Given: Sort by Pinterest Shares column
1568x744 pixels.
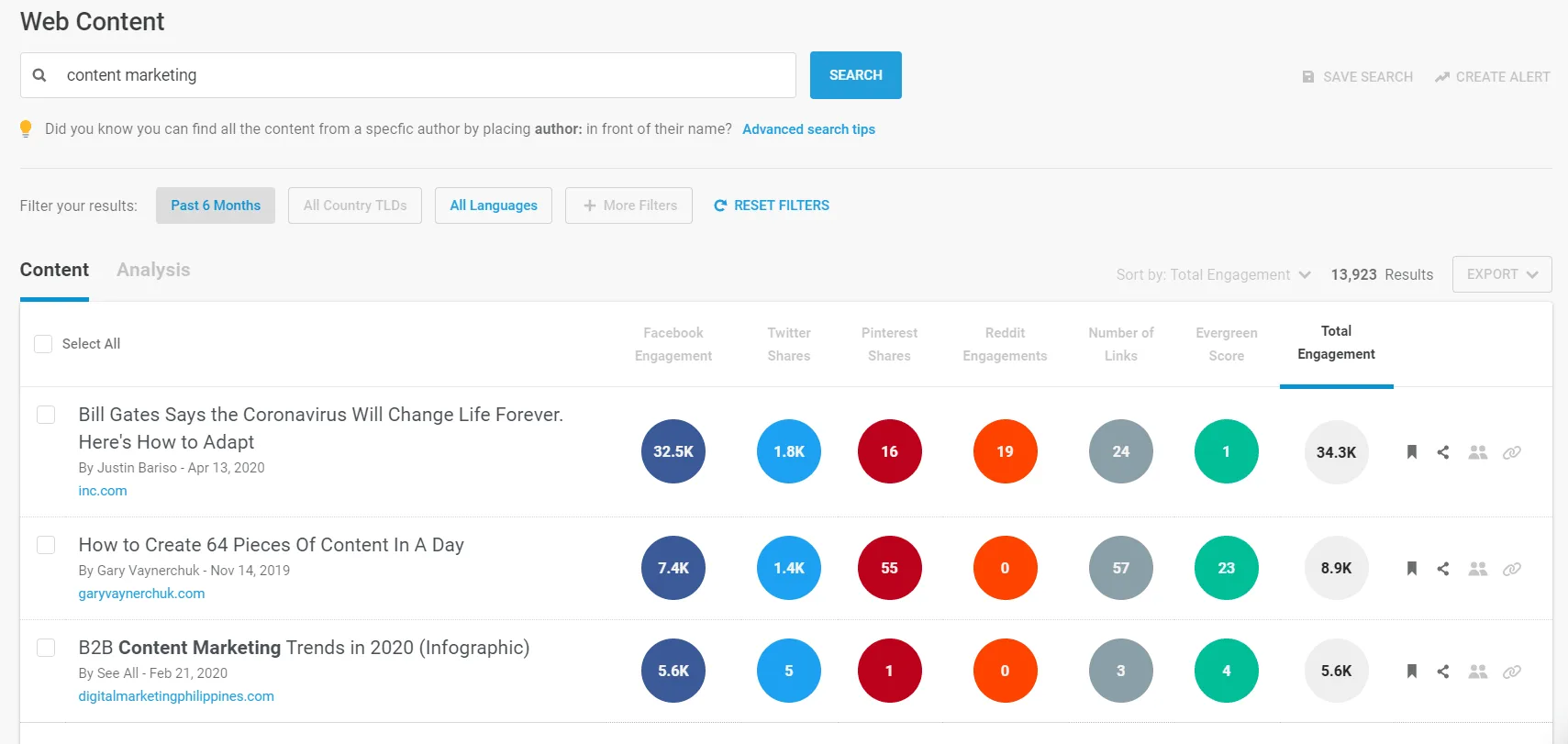Looking at the screenshot, I should 890,344.
